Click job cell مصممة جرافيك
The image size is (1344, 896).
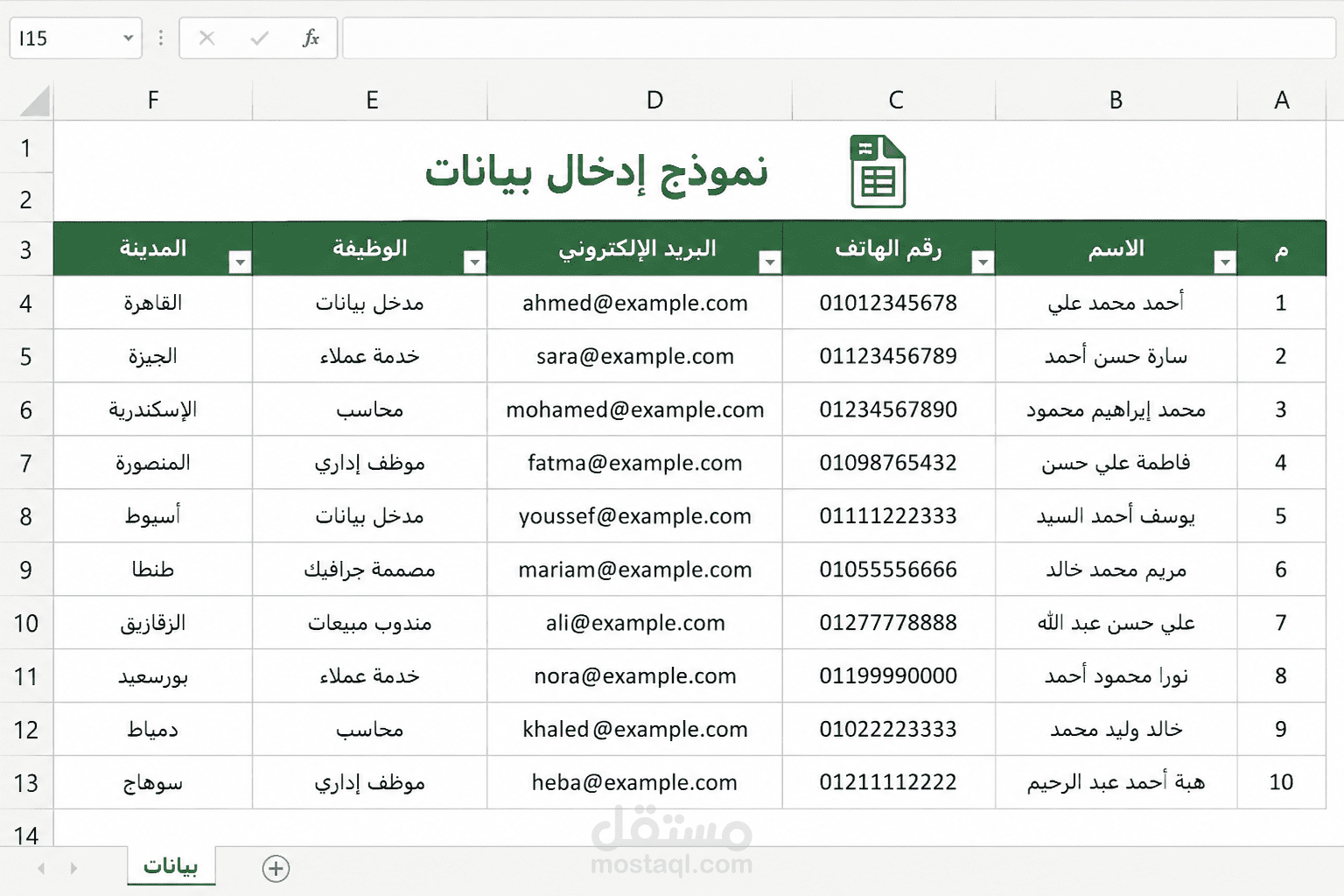pyautogui.click(x=370, y=570)
